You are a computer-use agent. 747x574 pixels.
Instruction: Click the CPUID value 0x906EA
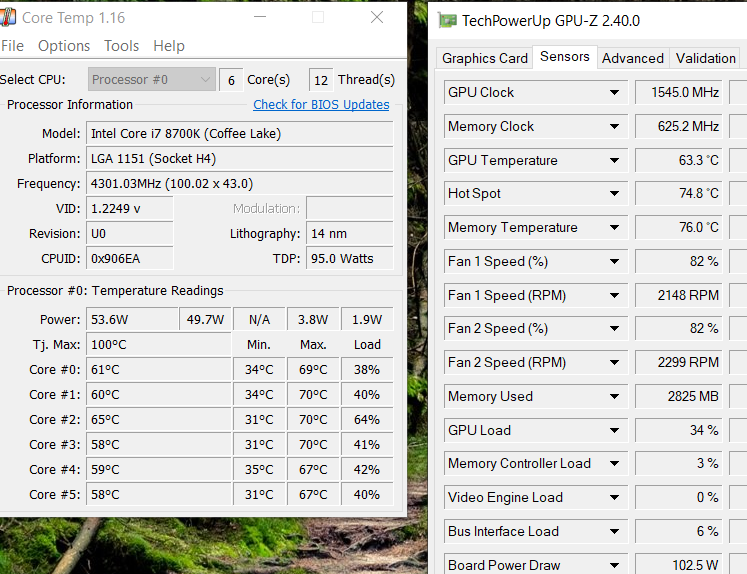click(130, 259)
